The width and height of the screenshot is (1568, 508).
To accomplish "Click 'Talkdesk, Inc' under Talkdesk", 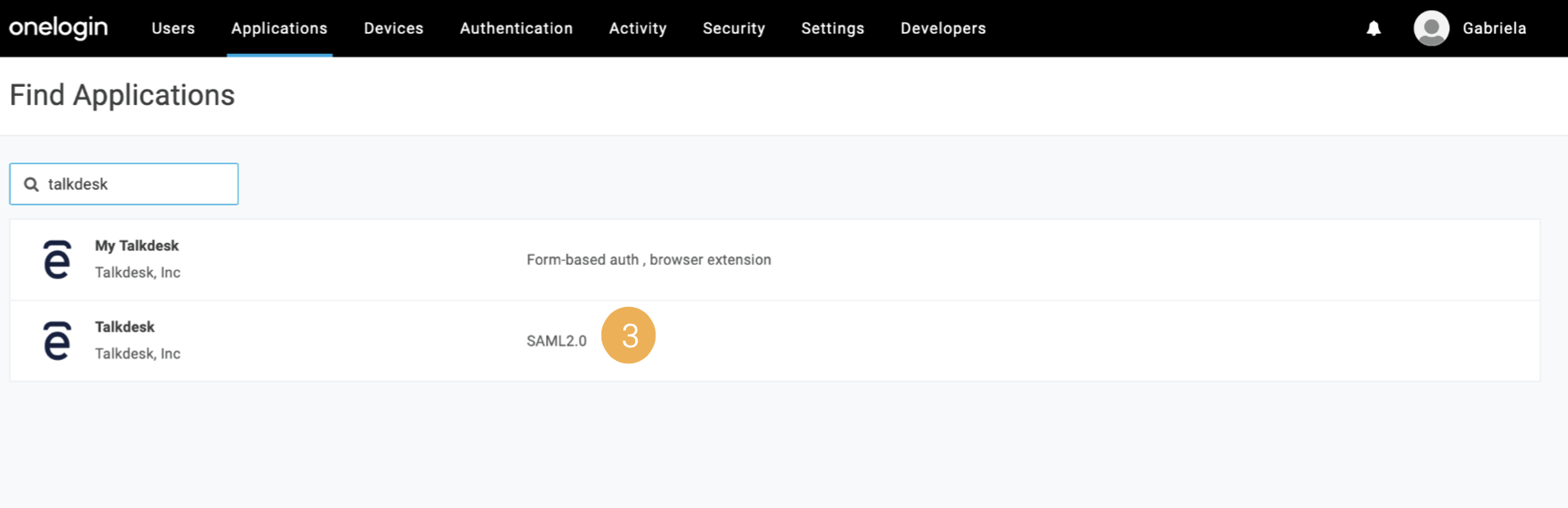I will pyautogui.click(x=138, y=354).
